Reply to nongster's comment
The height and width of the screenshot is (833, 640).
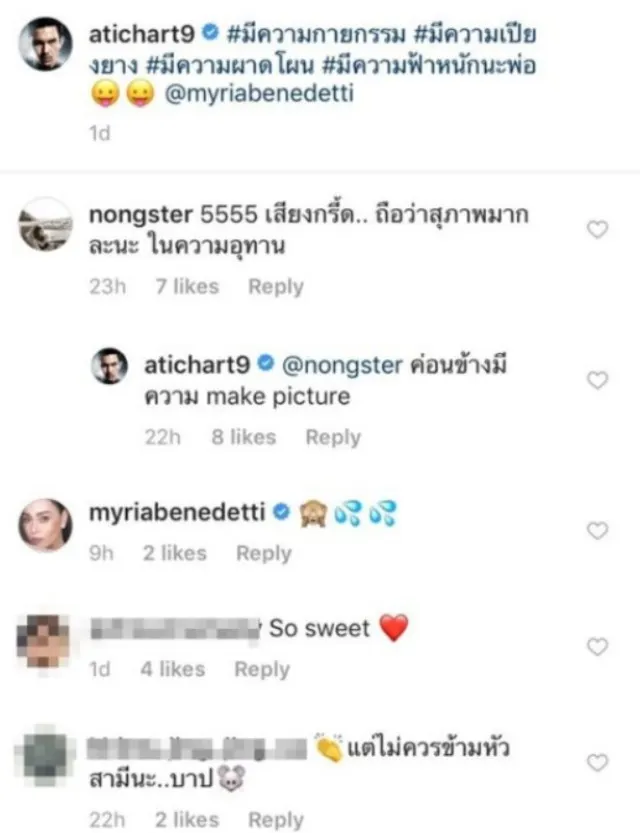(275, 287)
